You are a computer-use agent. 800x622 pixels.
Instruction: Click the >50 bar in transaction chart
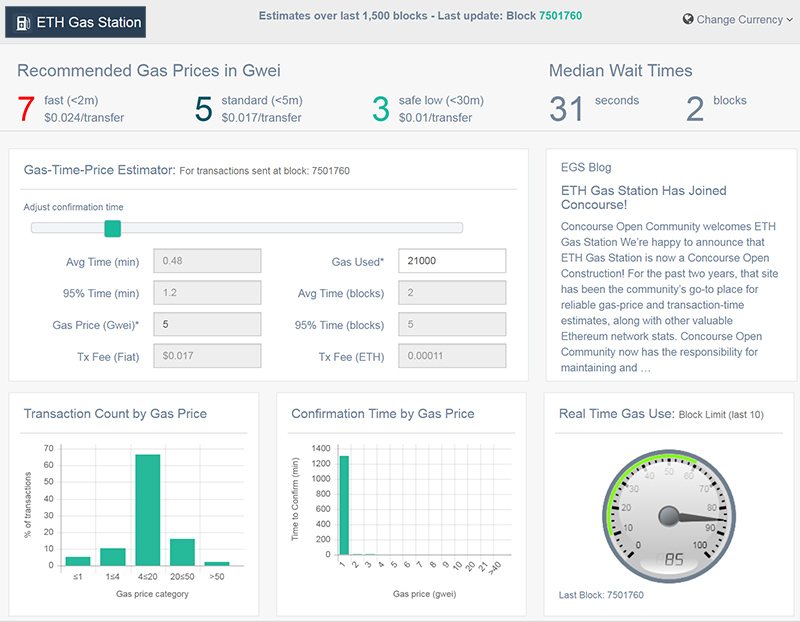(217, 564)
